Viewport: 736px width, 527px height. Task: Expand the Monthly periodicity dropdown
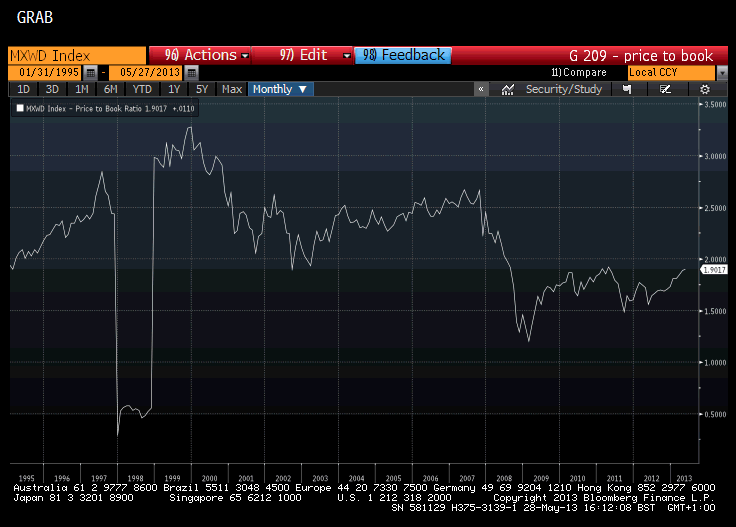pyautogui.click(x=280, y=89)
